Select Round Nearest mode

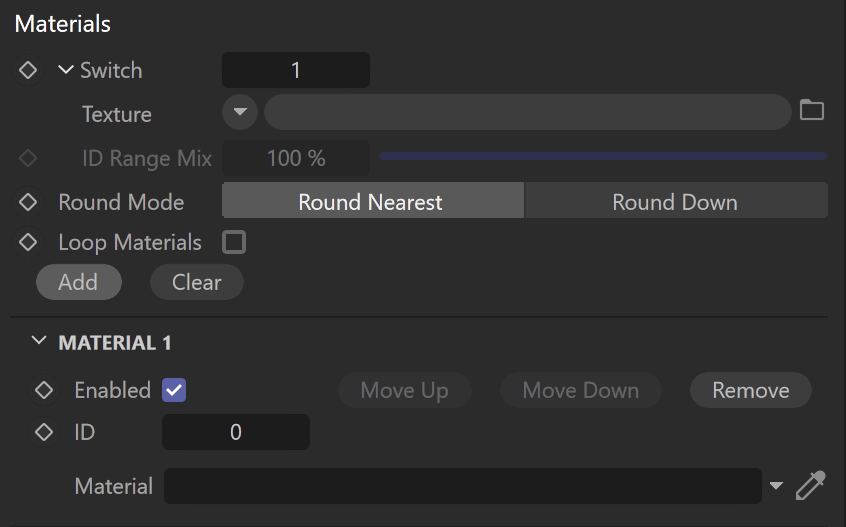[373, 202]
